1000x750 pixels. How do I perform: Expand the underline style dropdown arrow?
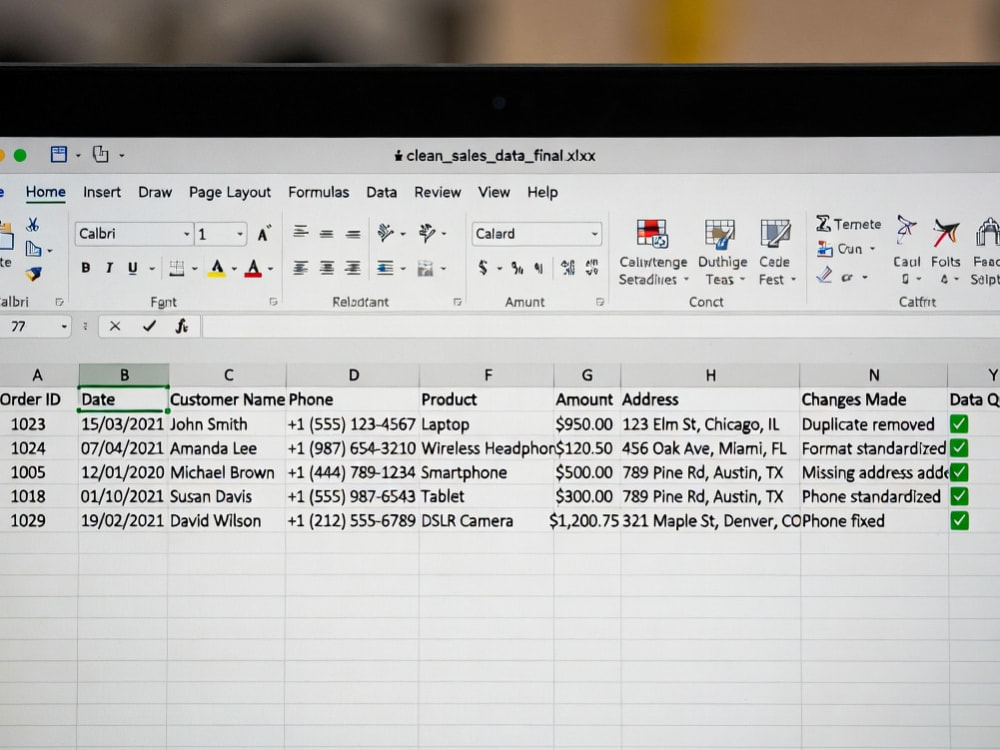pos(152,269)
